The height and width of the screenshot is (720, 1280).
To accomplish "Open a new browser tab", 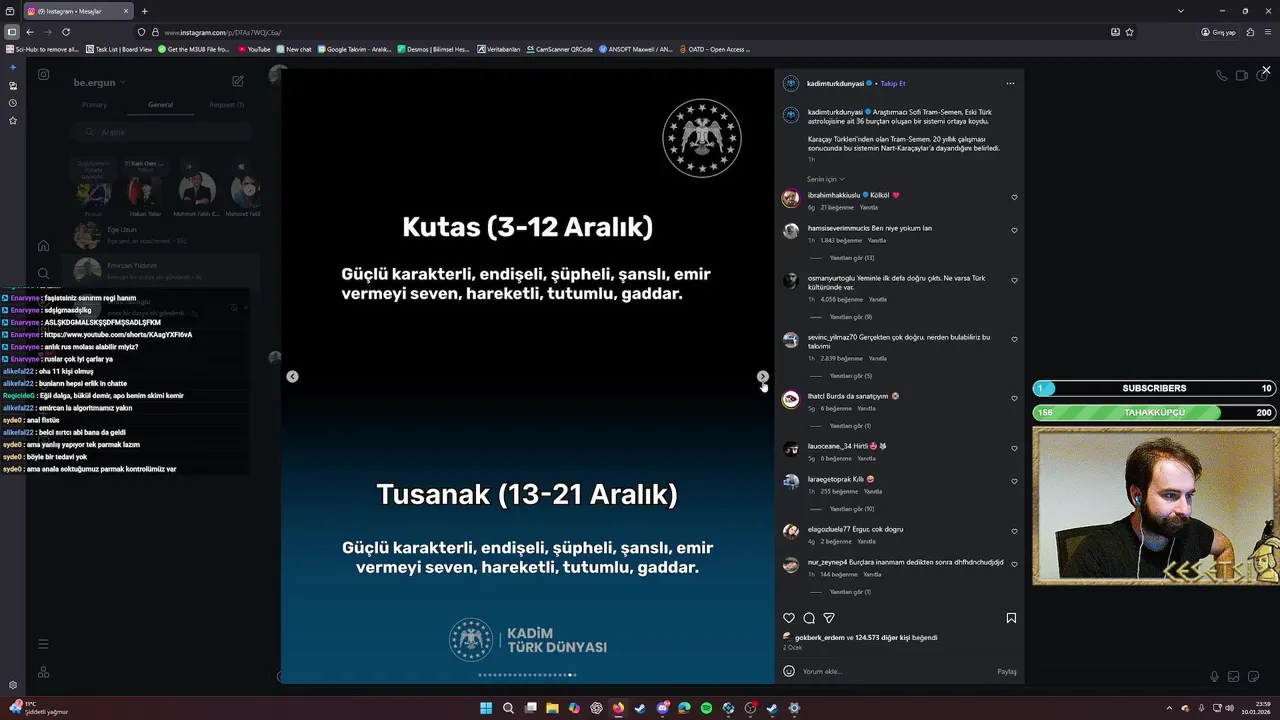I will coord(144,11).
